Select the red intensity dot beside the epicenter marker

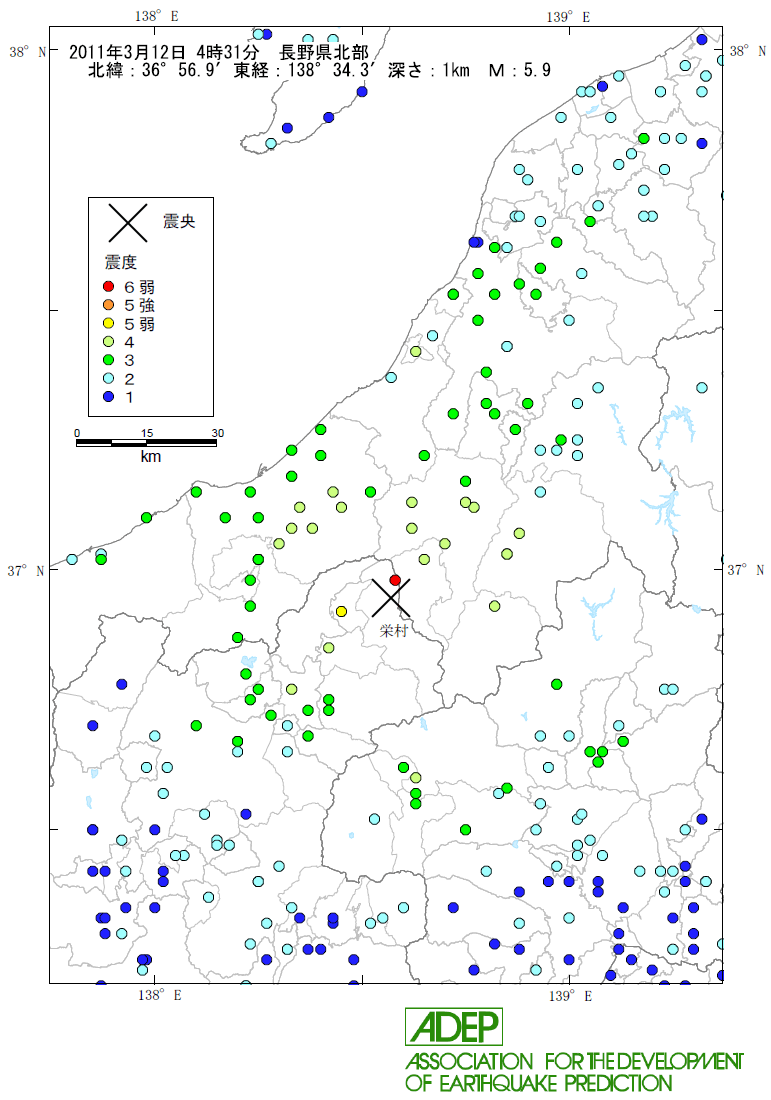(395, 580)
